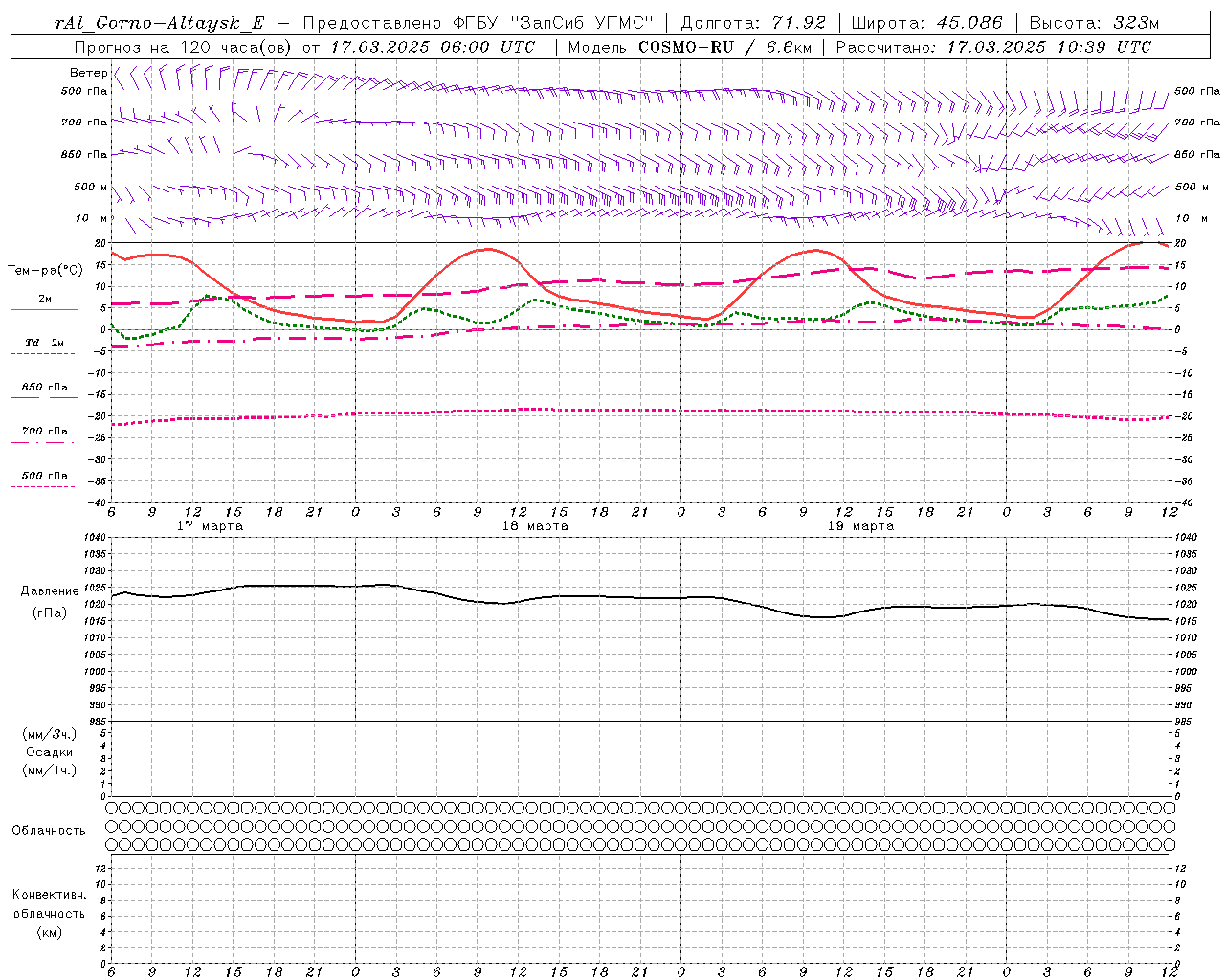Select the Широта: 45.086 header field

927,24
